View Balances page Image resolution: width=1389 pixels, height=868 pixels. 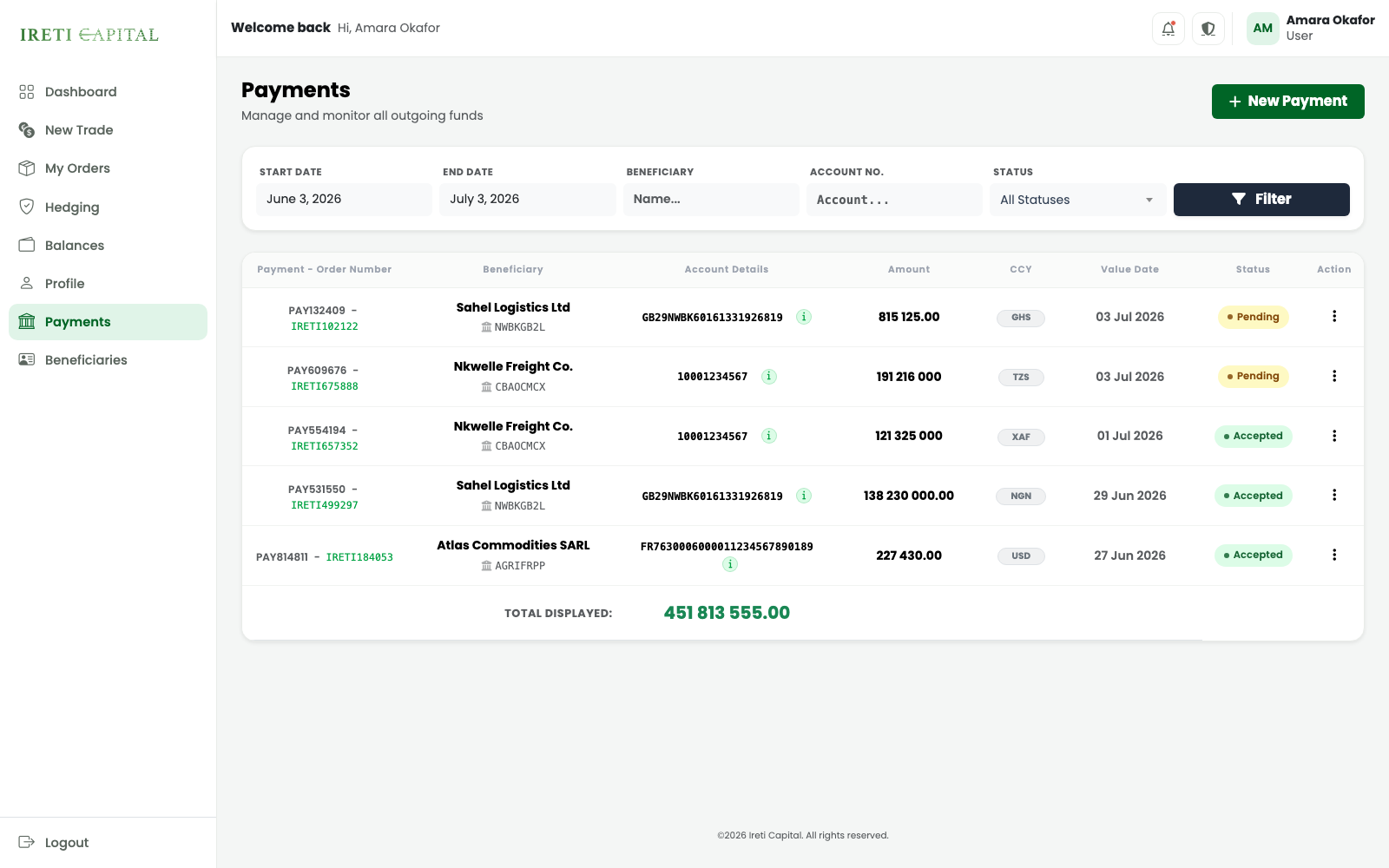(x=108, y=246)
